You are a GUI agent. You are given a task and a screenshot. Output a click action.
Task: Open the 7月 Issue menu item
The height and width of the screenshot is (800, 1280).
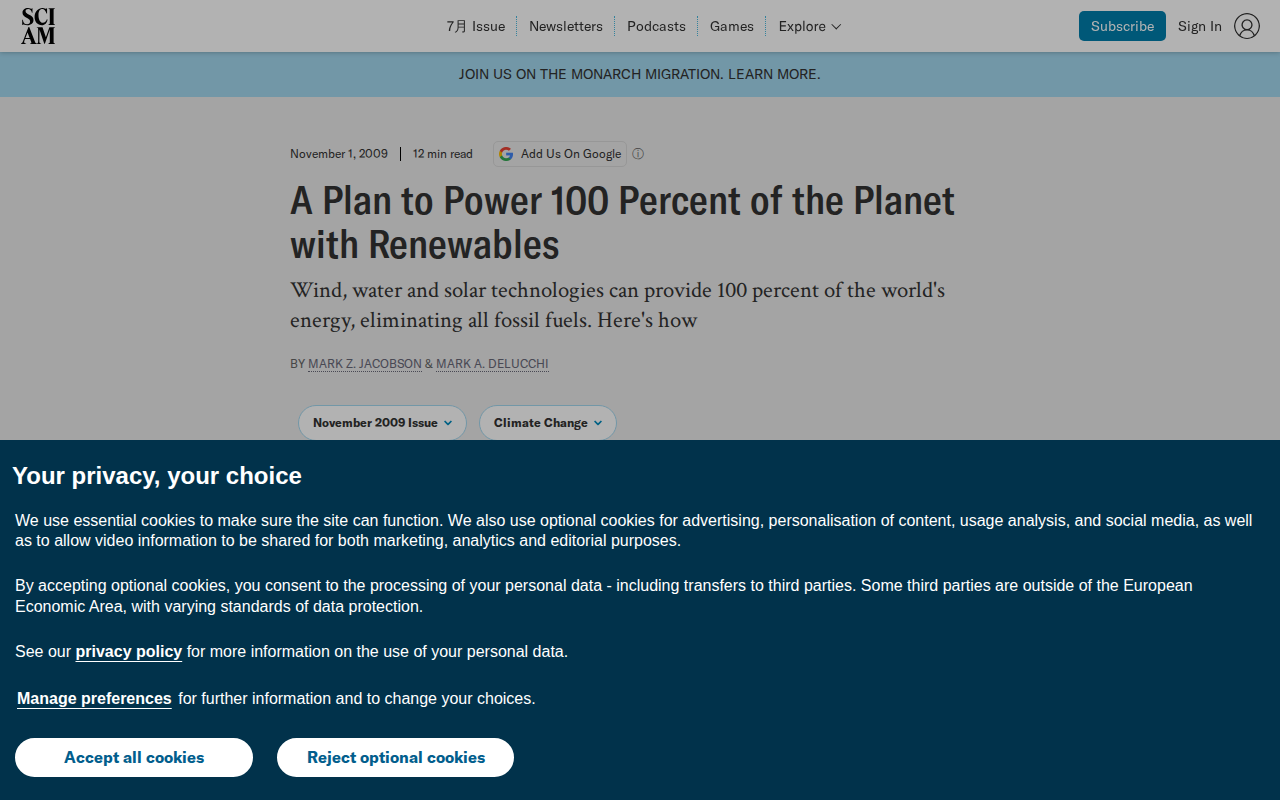click(475, 26)
